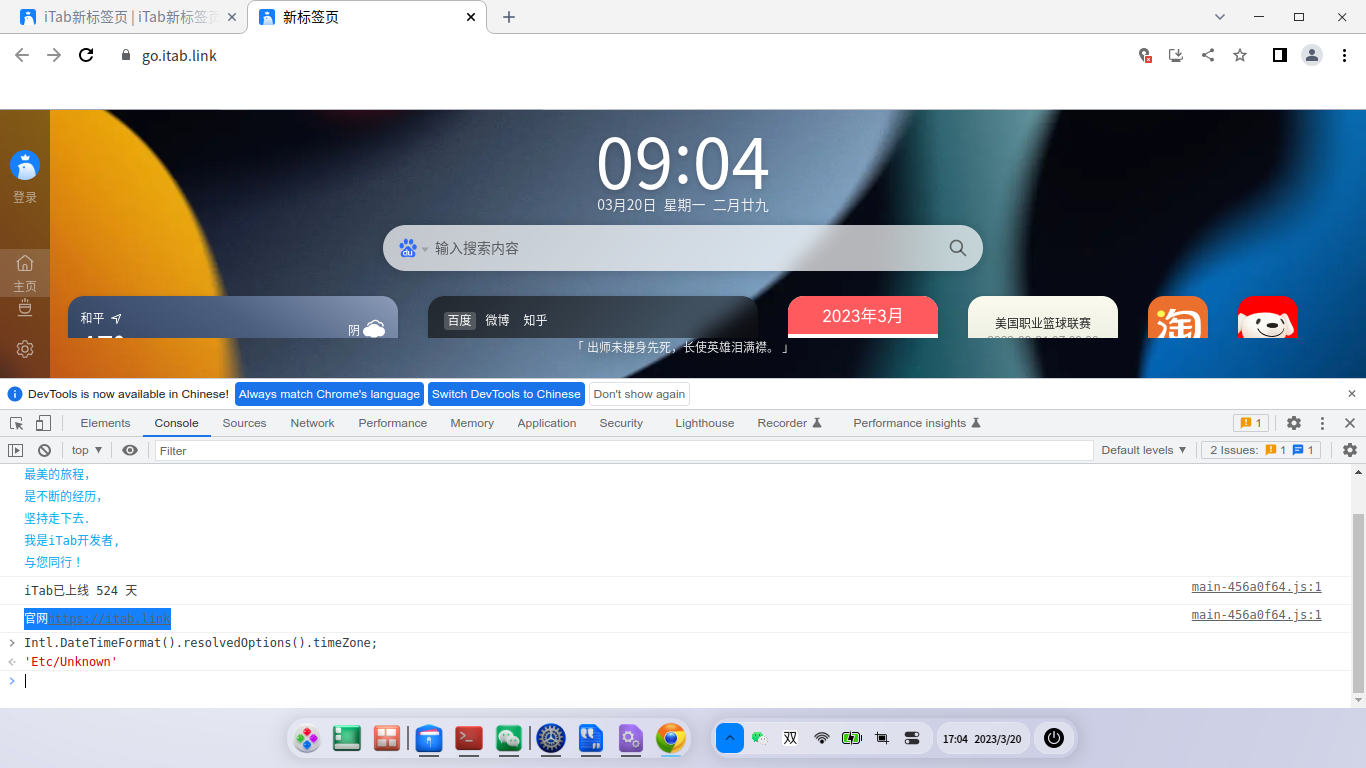Screen dimensions: 1366x768
Task: Reload the page with refresh button
Action: point(86,55)
